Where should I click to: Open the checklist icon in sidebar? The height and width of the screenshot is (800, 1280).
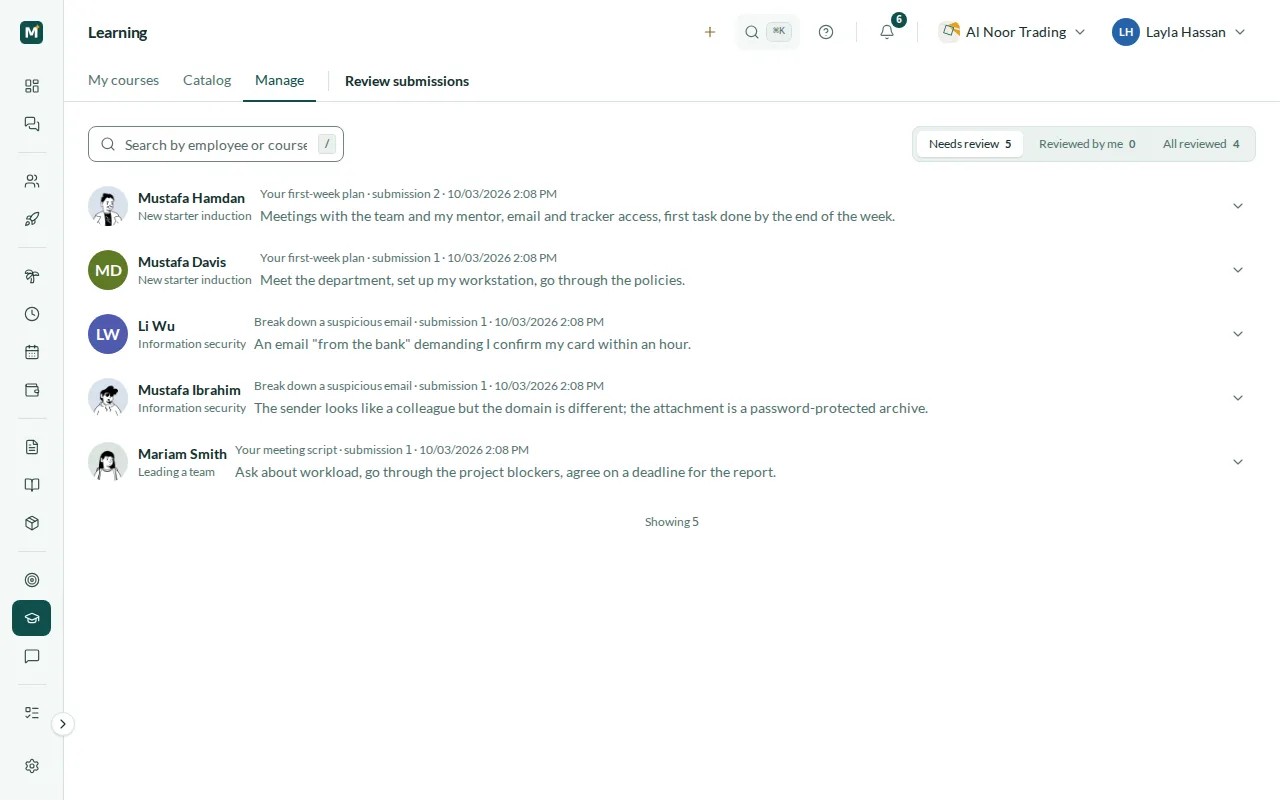32,713
